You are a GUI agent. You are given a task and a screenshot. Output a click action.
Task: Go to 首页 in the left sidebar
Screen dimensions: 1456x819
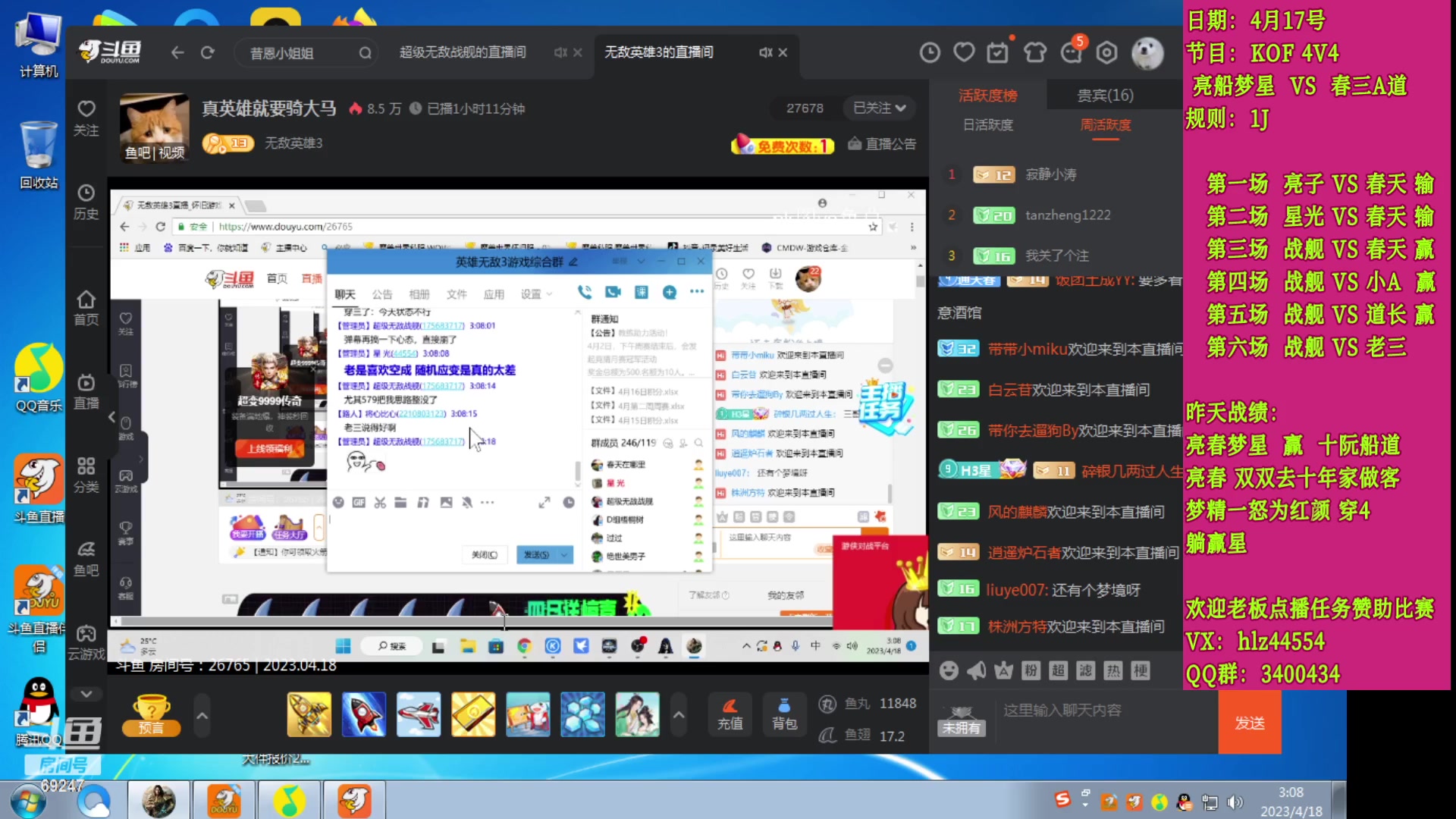pos(86,308)
